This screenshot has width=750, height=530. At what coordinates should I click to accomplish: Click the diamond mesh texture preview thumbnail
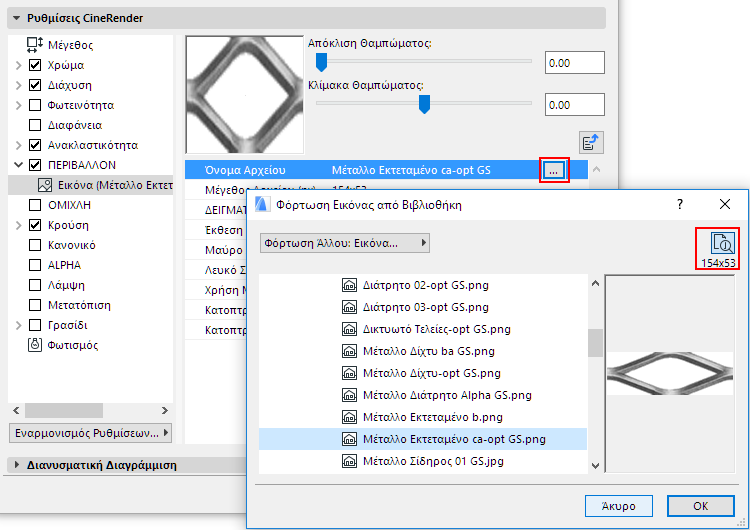coord(245,95)
